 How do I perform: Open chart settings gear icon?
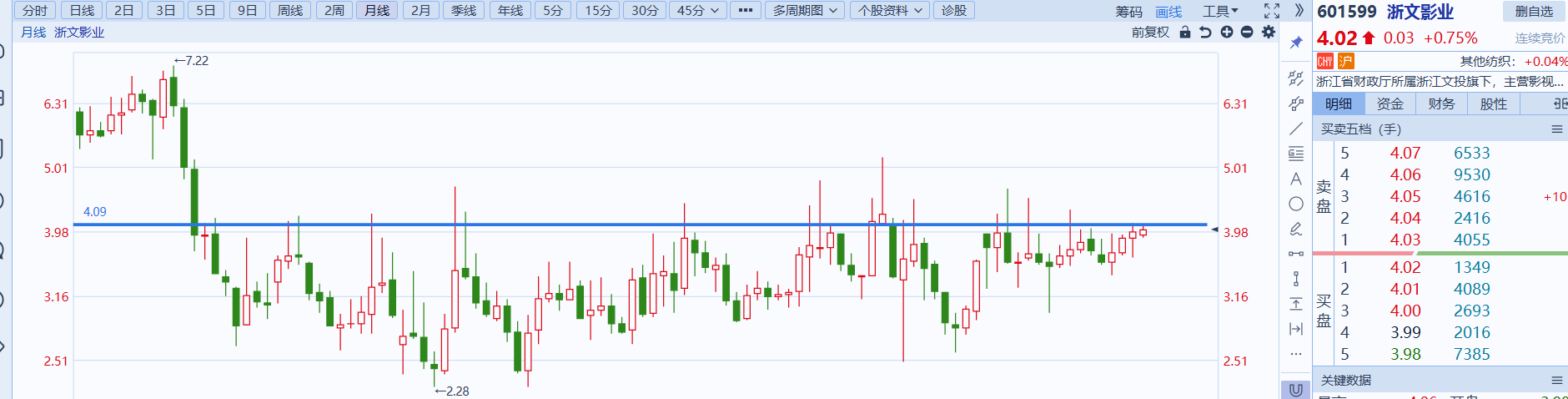(x=1269, y=32)
